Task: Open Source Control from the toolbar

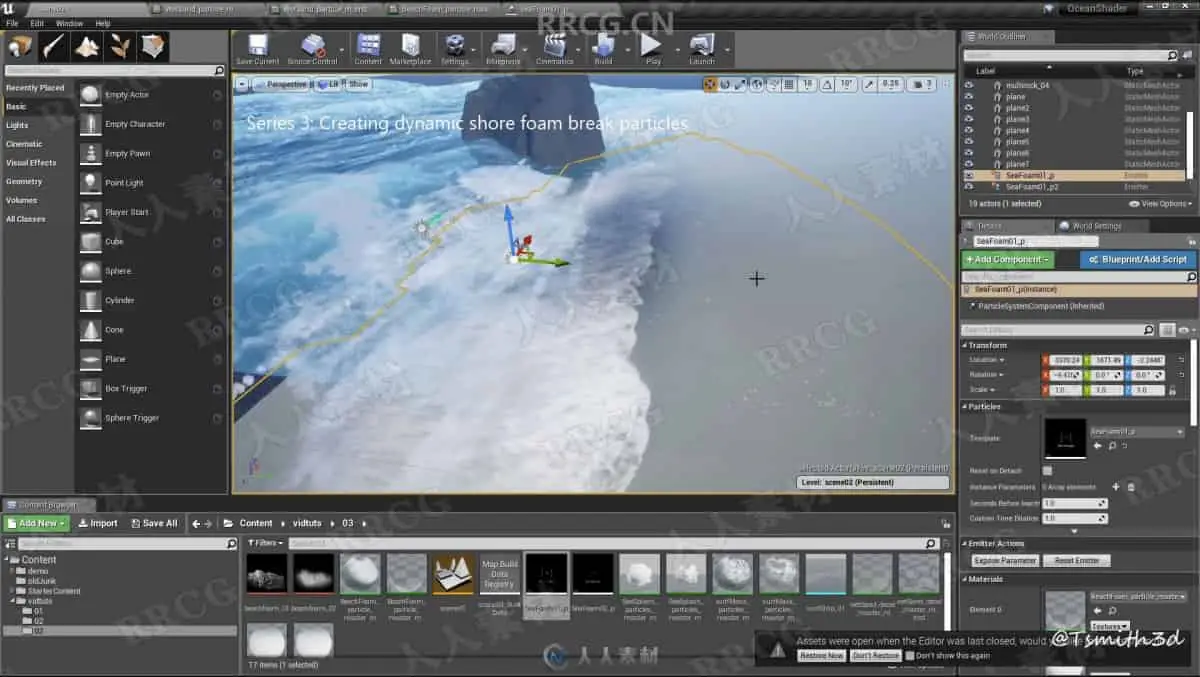Action: point(312,49)
